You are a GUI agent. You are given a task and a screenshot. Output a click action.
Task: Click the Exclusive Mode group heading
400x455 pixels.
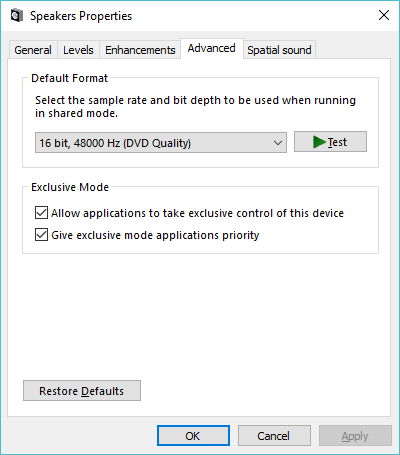pos(70,187)
